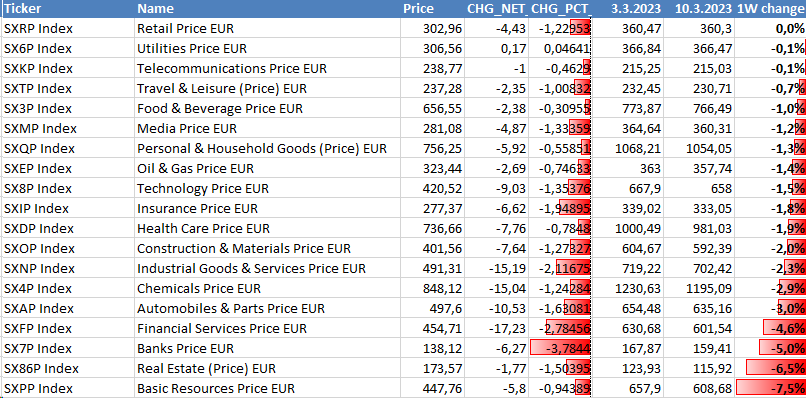806x398 pixels.
Task: Select the Health Care 3.3.2023 value 1000,49
Action: click(x=627, y=228)
